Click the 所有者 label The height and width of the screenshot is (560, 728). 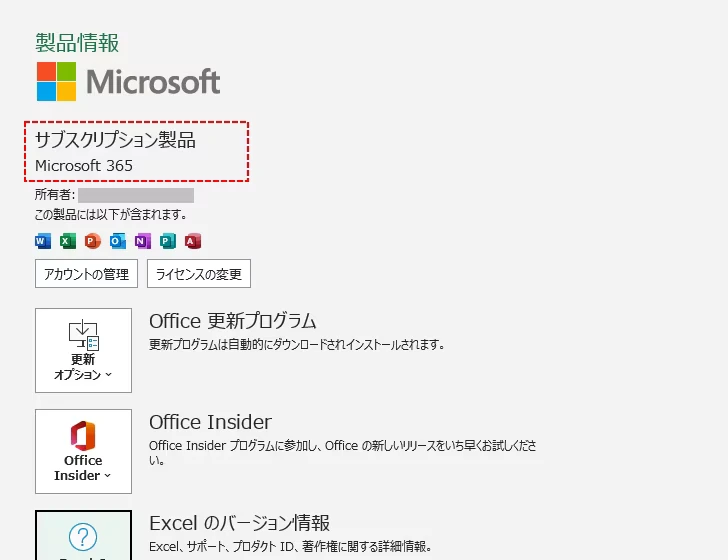[55, 195]
